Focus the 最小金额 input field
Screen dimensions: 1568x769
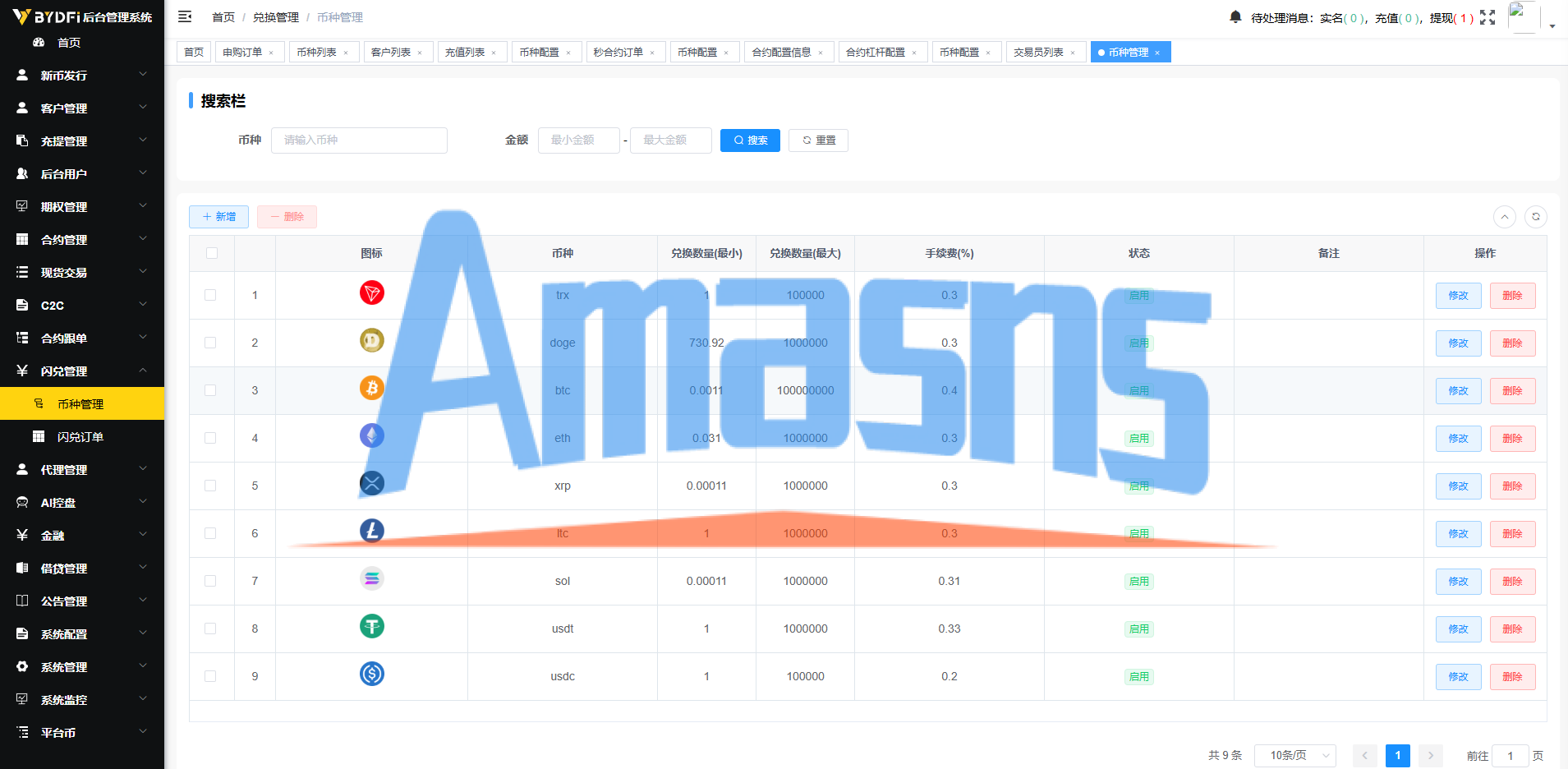pos(579,140)
